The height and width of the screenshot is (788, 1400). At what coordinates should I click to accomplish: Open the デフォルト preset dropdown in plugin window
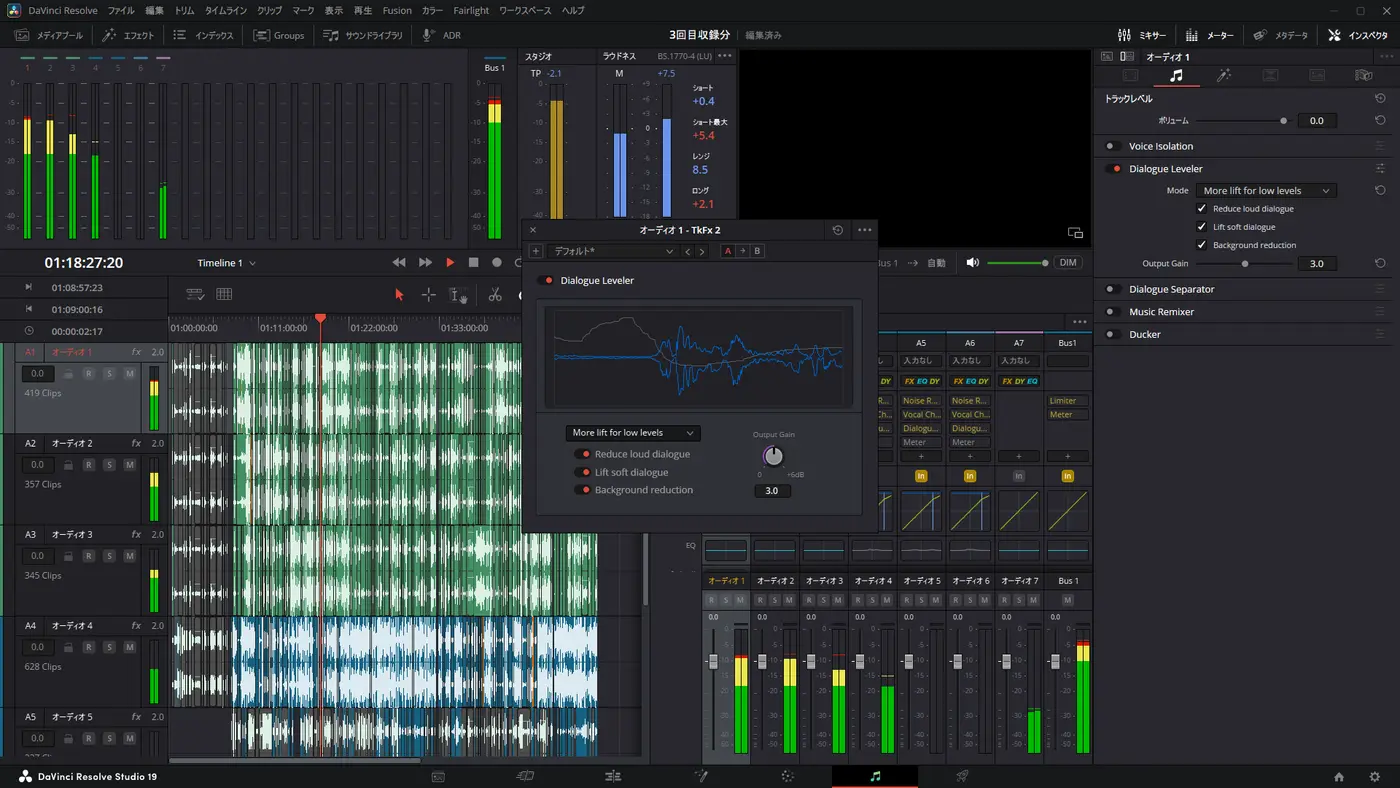[x=613, y=251]
